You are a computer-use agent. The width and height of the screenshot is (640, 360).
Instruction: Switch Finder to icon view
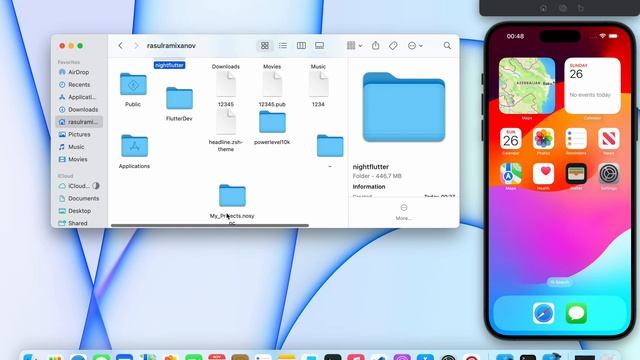tap(265, 46)
